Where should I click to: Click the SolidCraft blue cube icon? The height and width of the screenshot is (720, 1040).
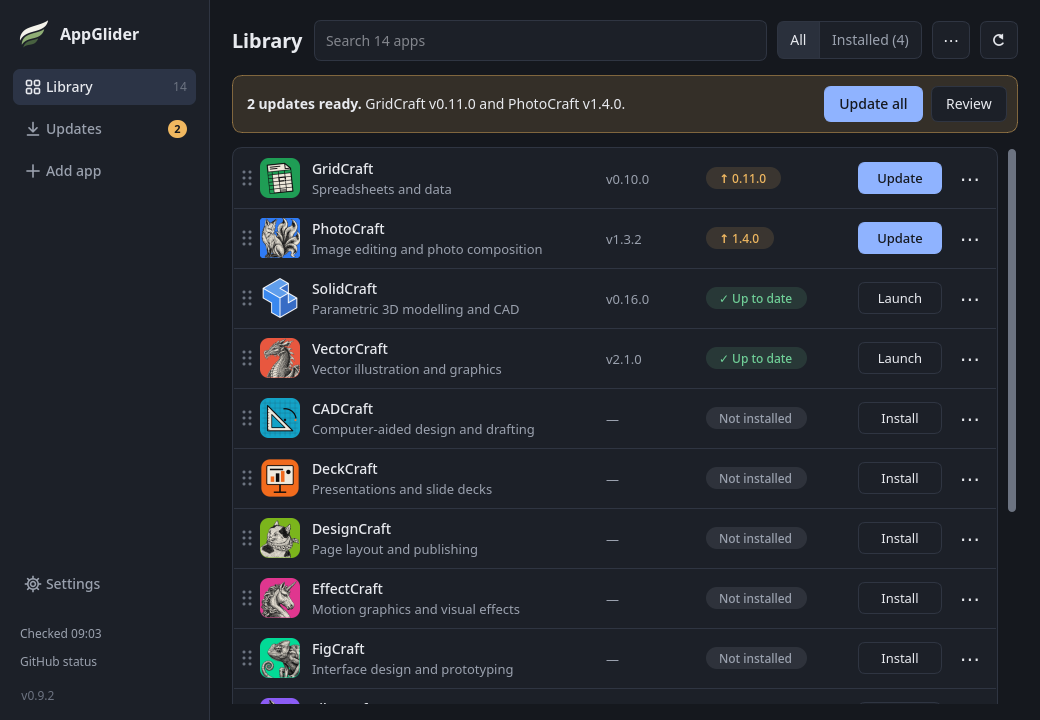[280, 298]
